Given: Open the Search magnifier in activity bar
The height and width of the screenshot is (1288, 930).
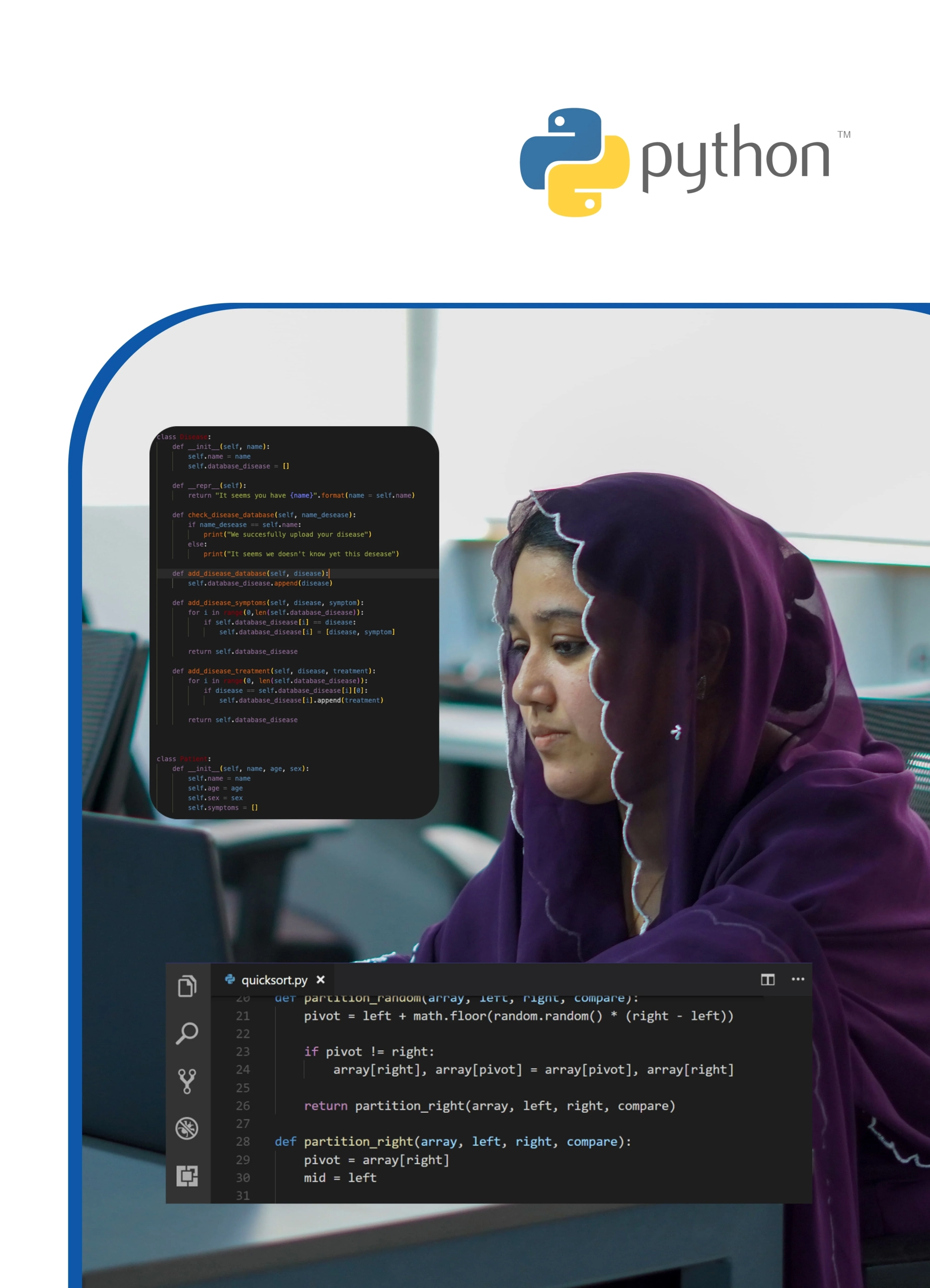Looking at the screenshot, I should pos(187,1033).
